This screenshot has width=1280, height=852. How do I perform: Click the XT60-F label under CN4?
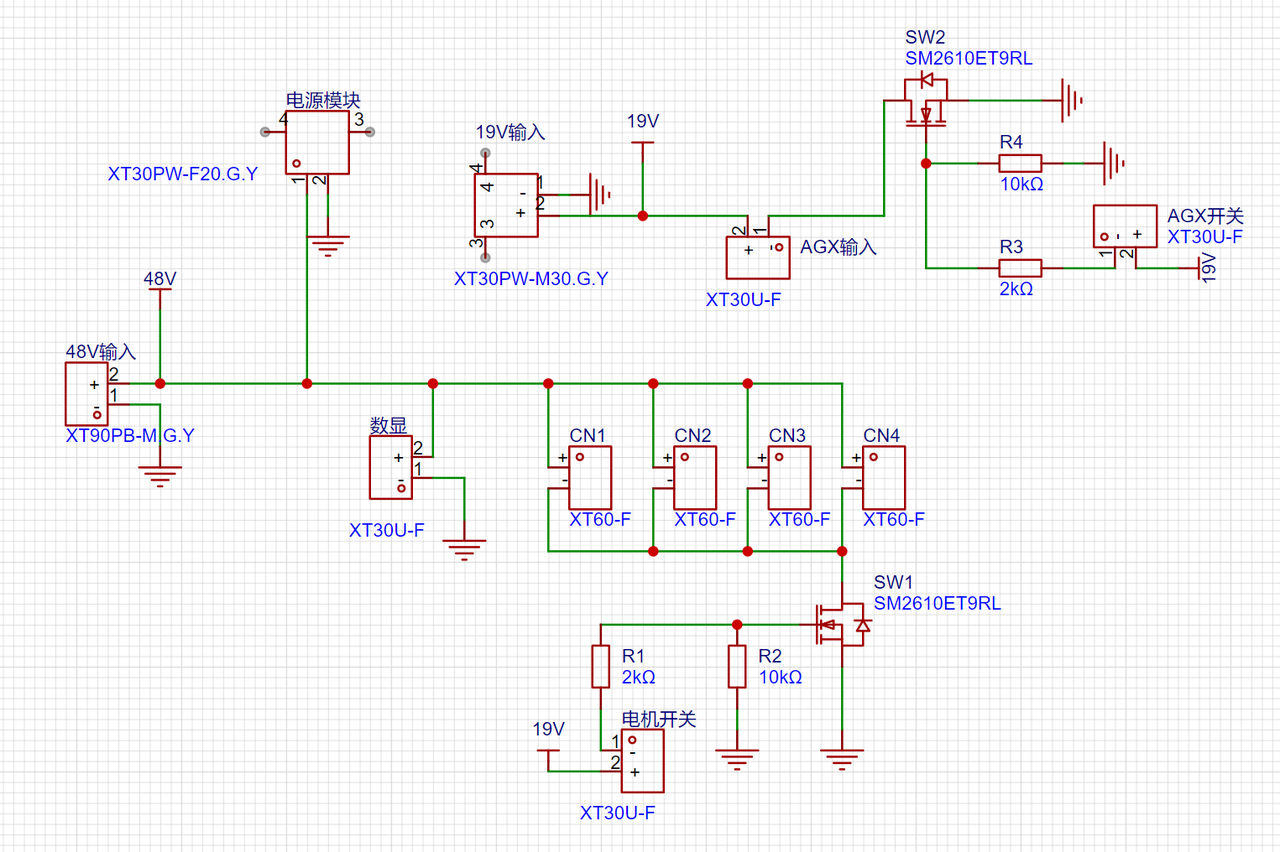(x=894, y=520)
